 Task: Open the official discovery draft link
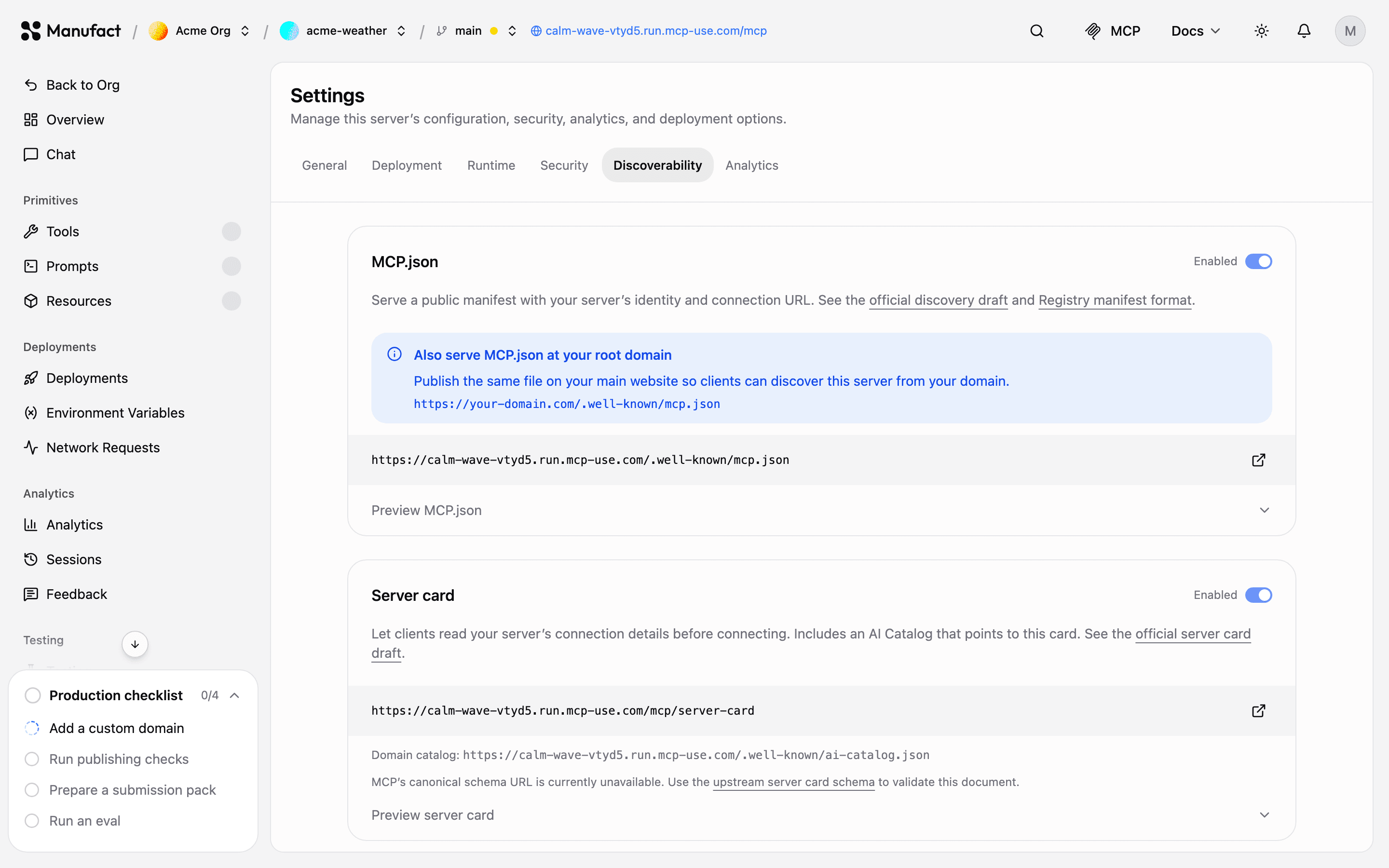[938, 300]
